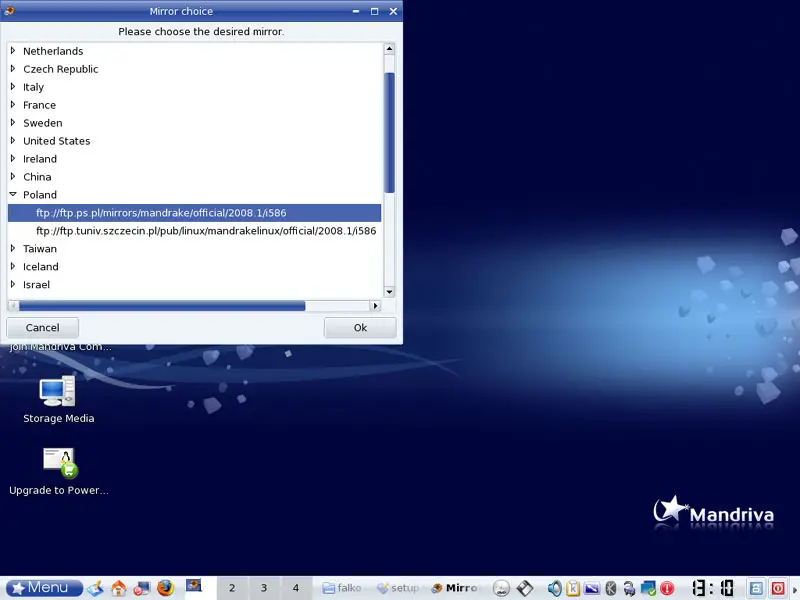Expand the Israel mirror group

coord(13,284)
